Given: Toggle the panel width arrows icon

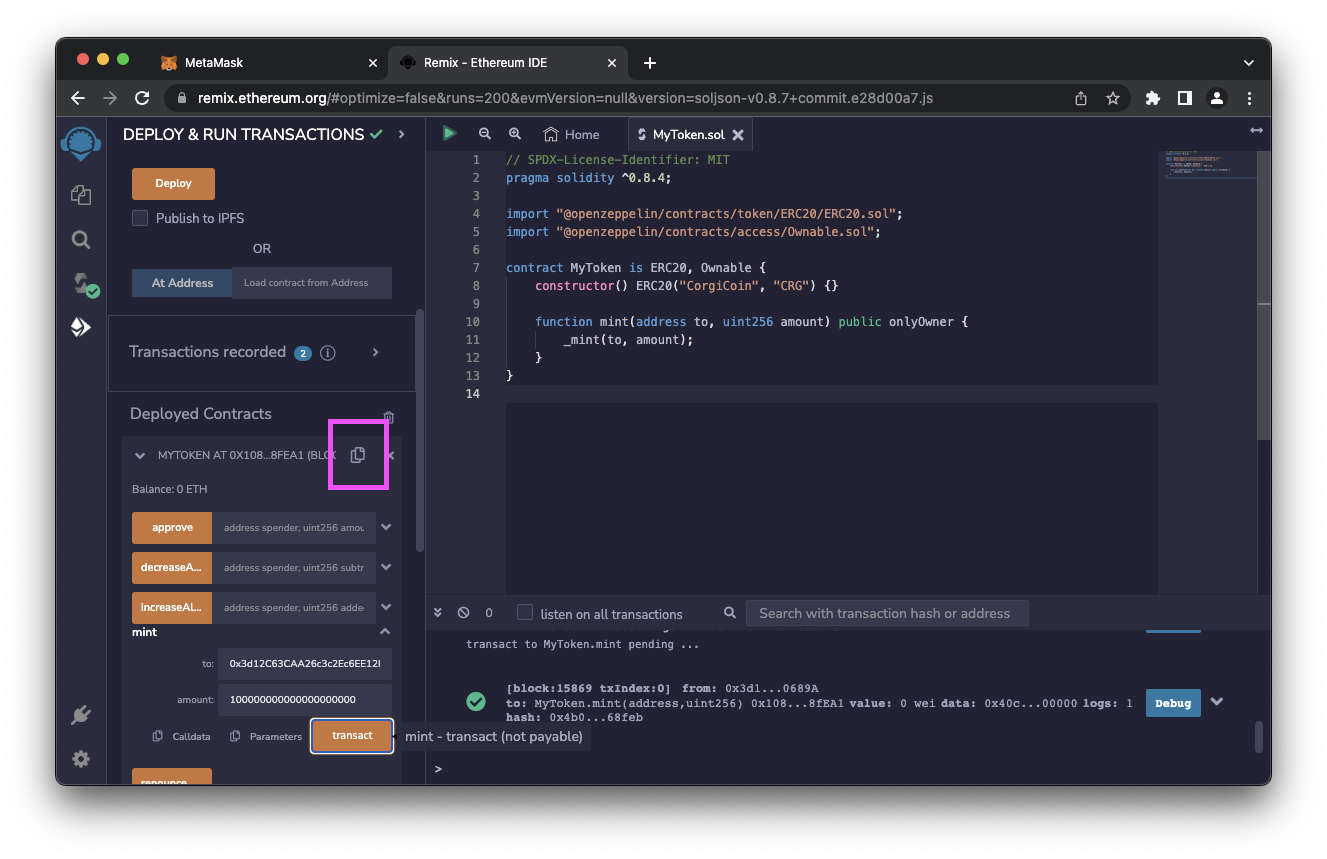Looking at the screenshot, I should 1256,131.
